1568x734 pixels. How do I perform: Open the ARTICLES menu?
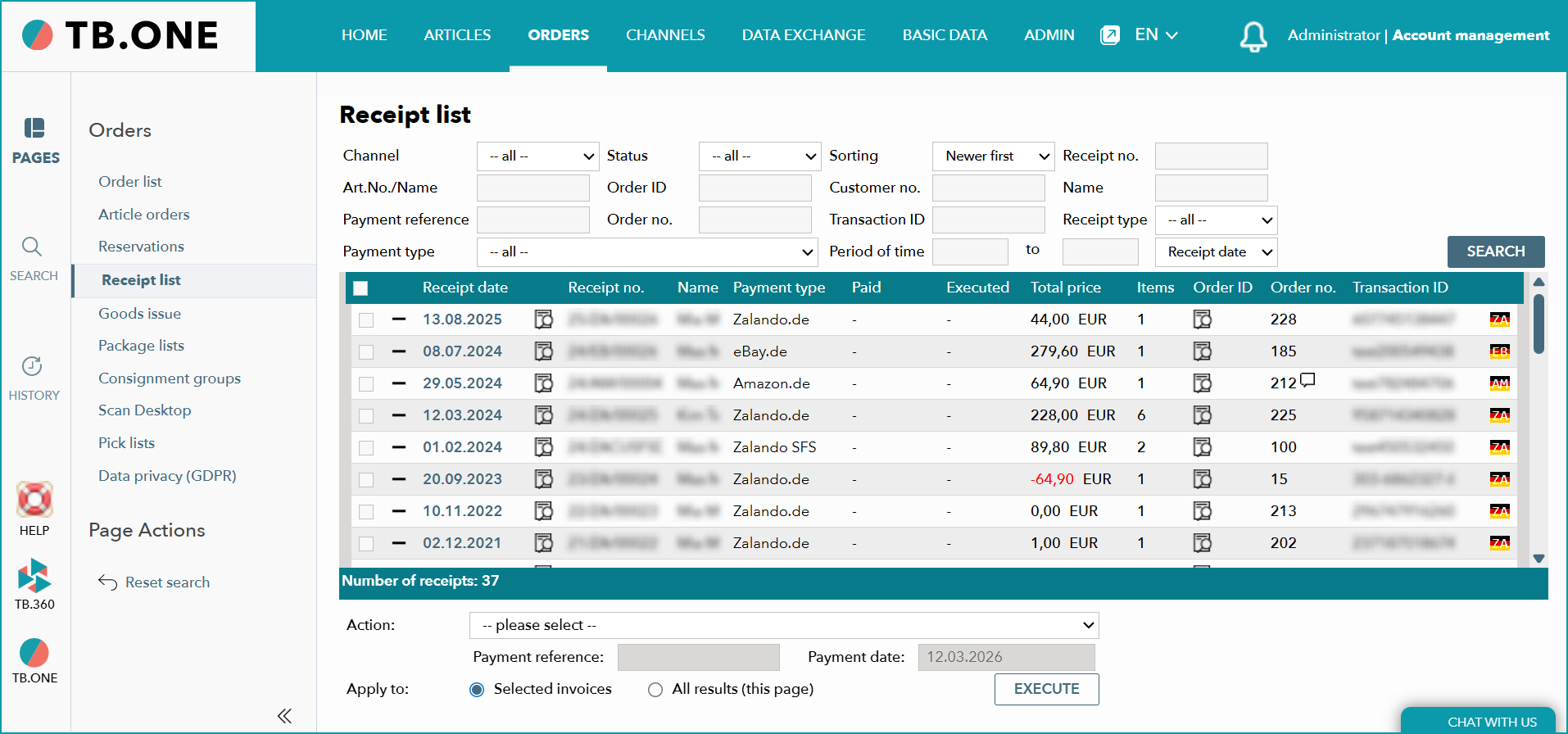pos(457,35)
